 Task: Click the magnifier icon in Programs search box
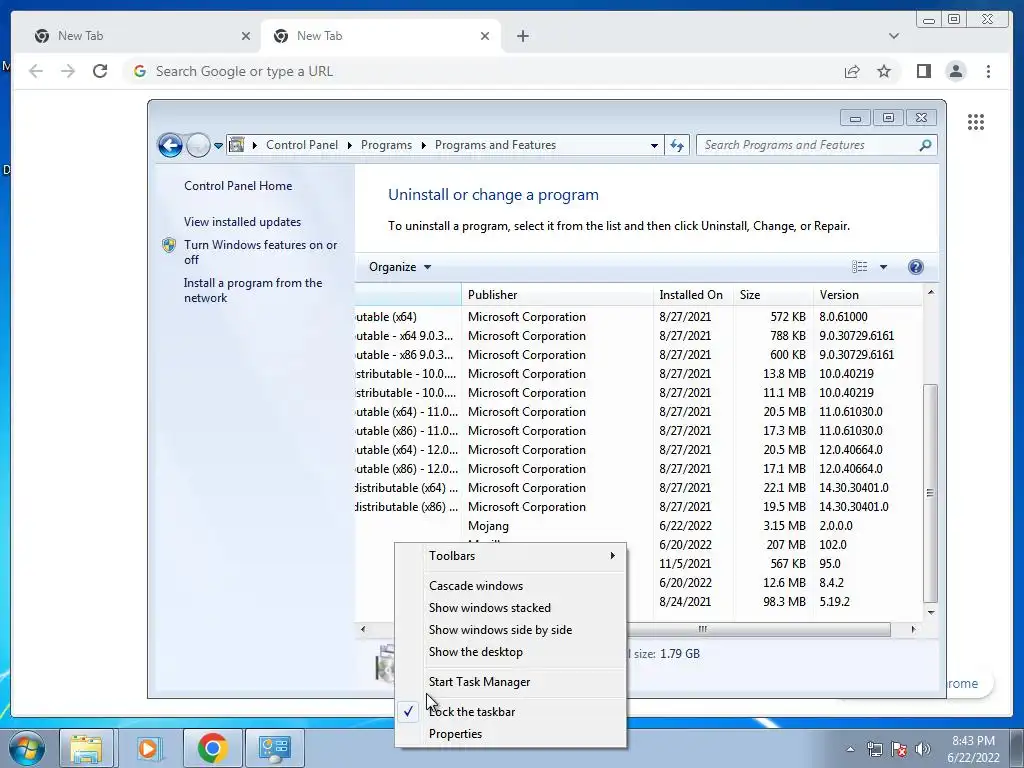[x=925, y=145]
